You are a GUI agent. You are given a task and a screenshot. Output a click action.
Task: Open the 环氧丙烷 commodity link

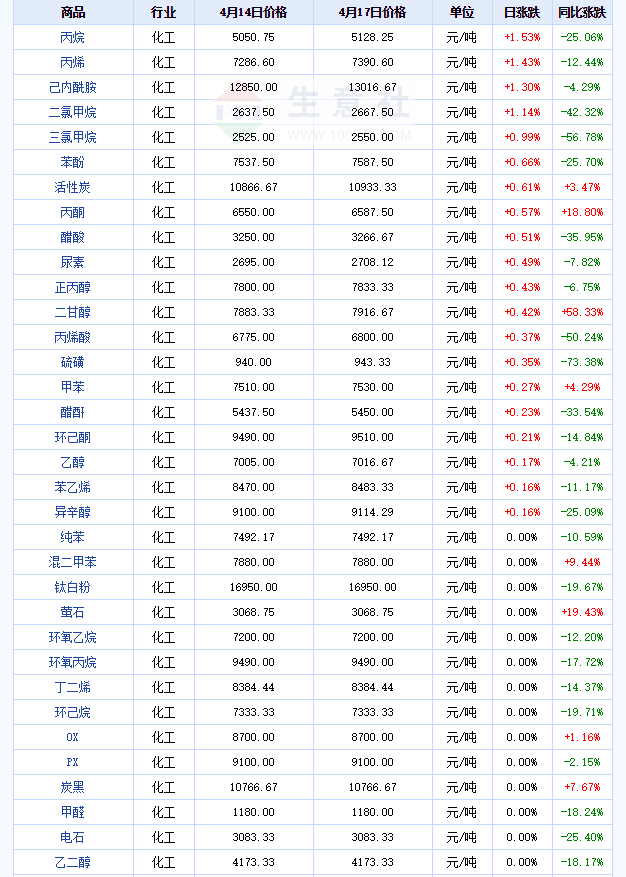tap(73, 662)
